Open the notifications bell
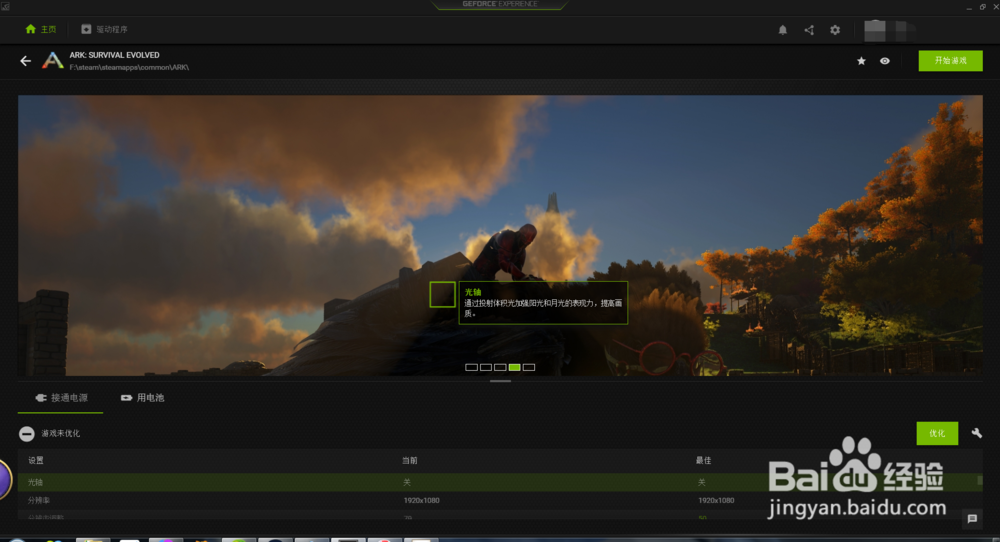The width and height of the screenshot is (1000, 542). [783, 30]
